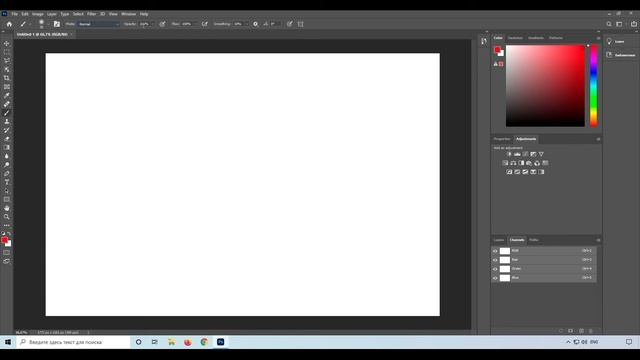The height and width of the screenshot is (360, 640).
Task: Hide the Red channel eye
Action: (x=495, y=260)
